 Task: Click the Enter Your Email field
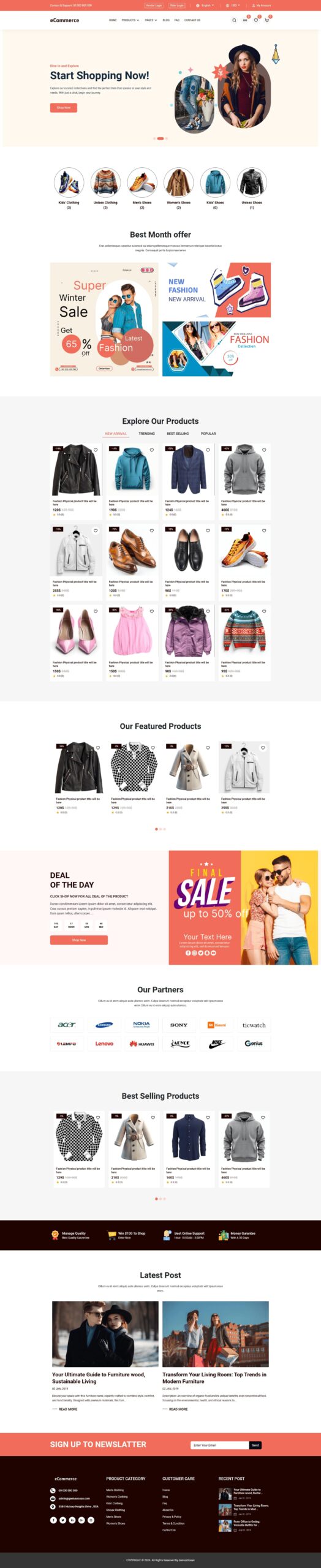point(219,1445)
